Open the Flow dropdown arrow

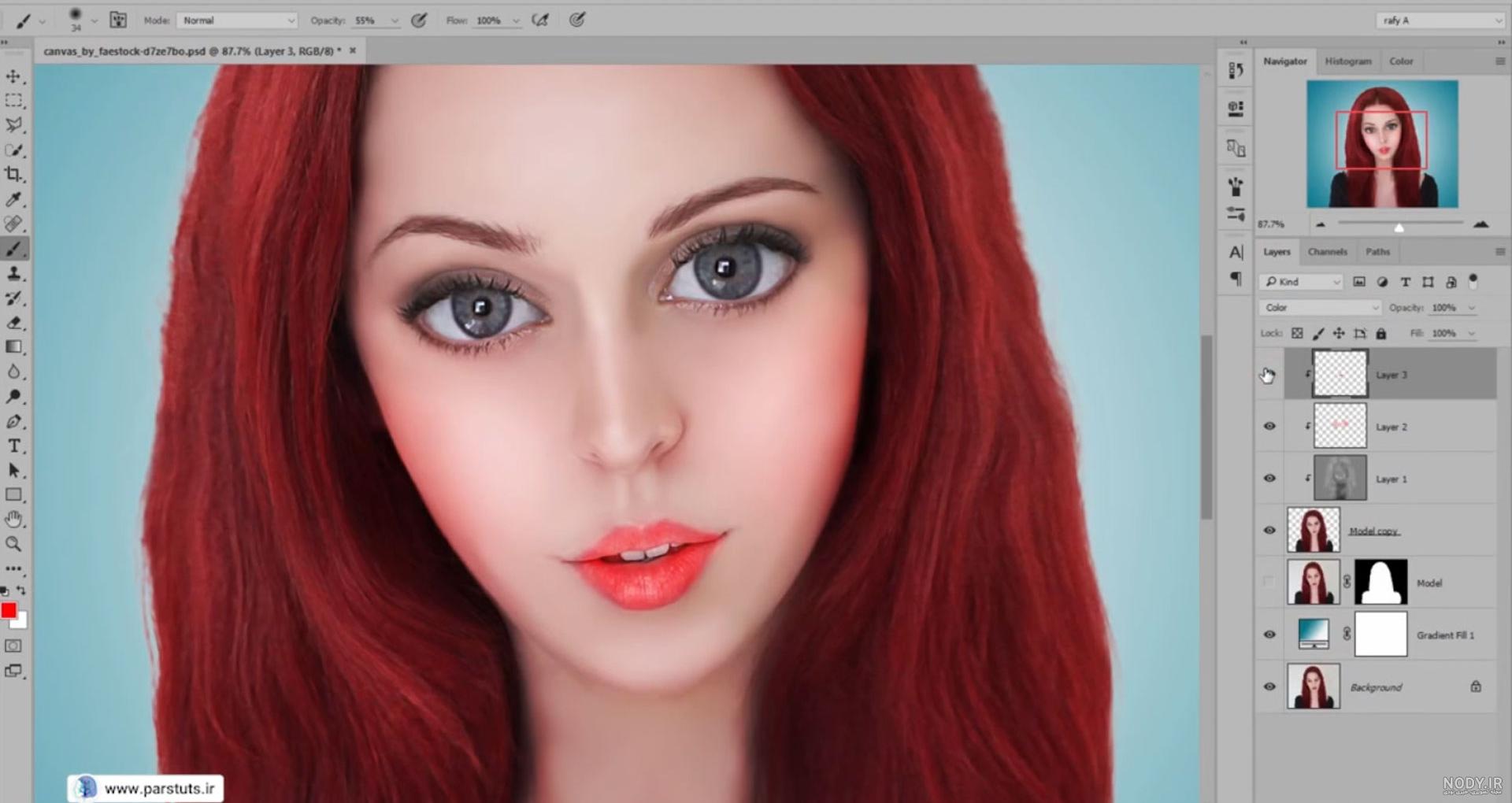[x=516, y=21]
